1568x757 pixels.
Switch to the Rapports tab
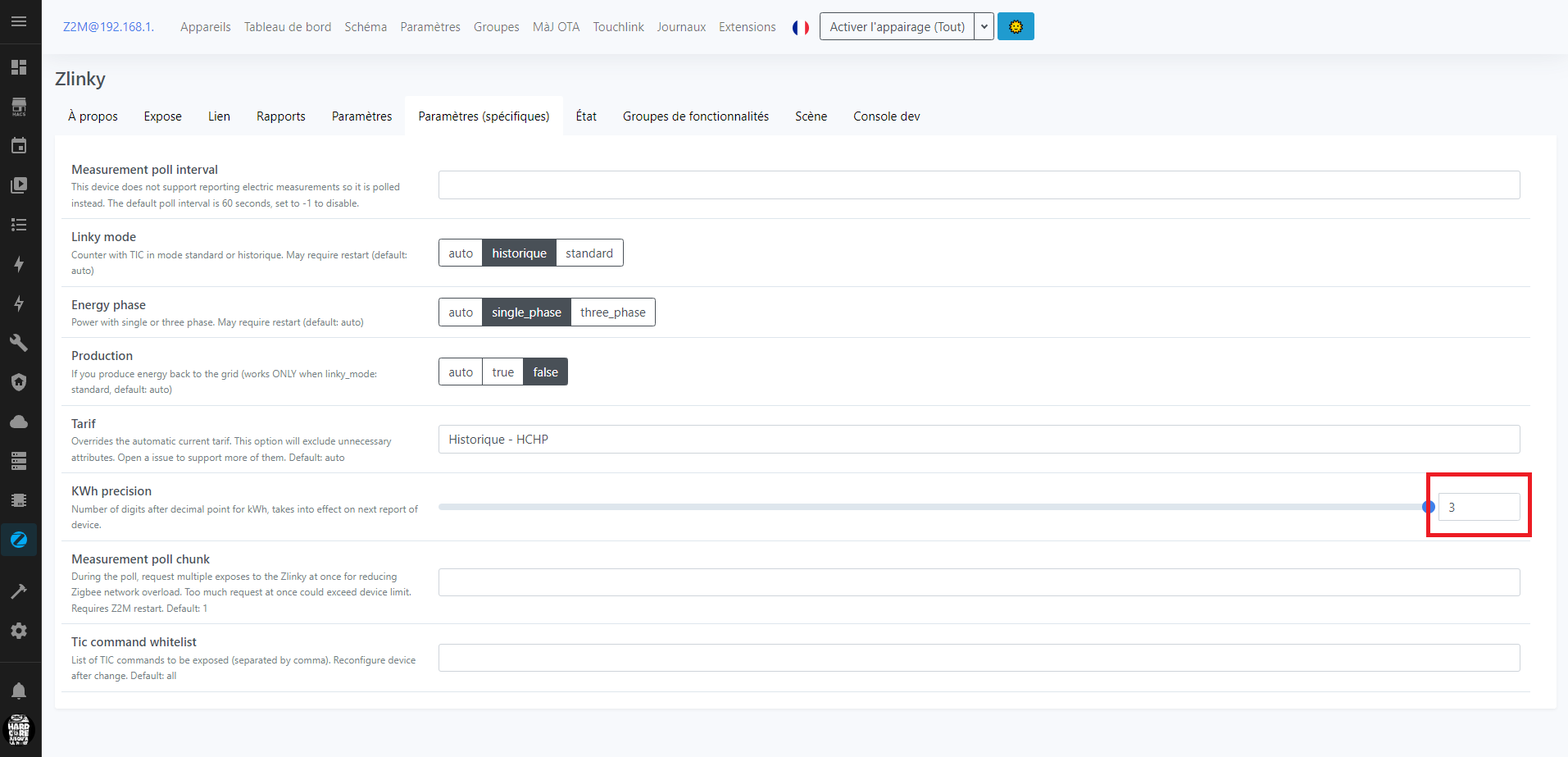coord(281,116)
